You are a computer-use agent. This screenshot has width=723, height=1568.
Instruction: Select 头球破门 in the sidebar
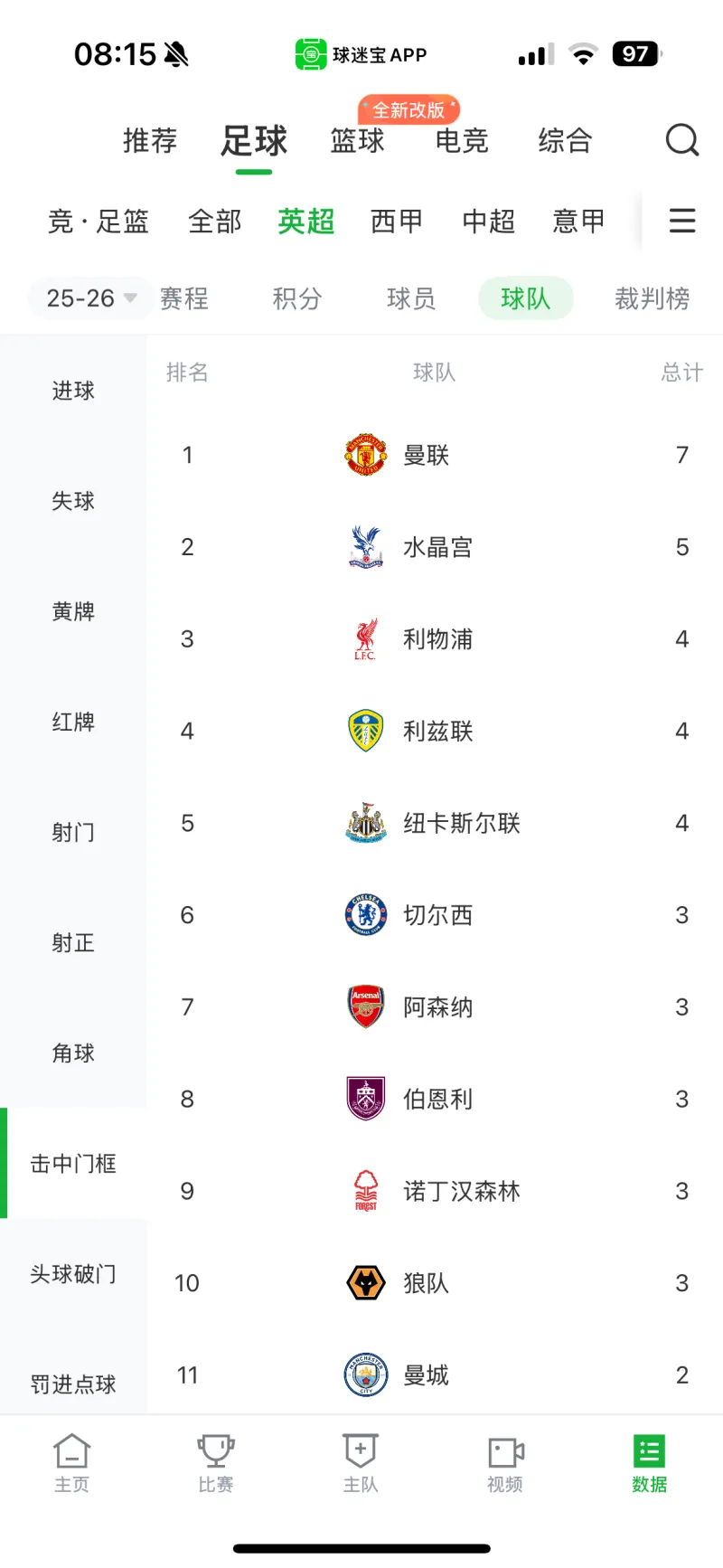pos(73,1274)
